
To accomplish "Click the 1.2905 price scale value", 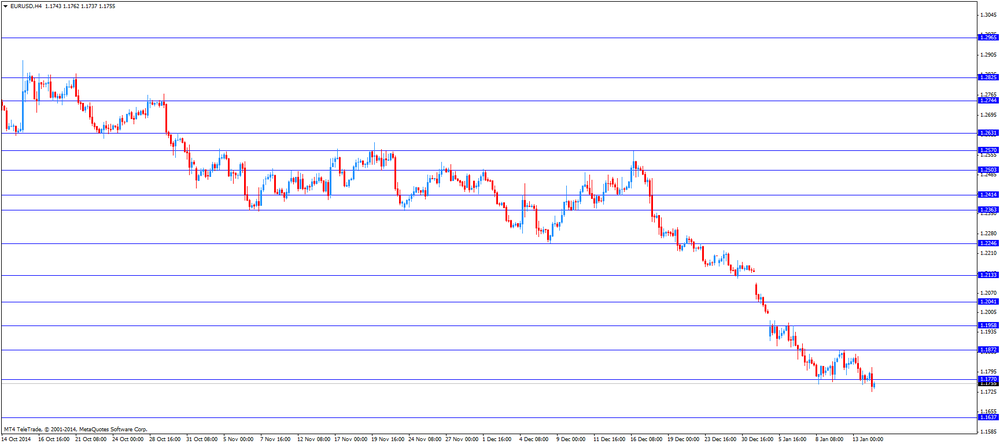I will point(990,55).
